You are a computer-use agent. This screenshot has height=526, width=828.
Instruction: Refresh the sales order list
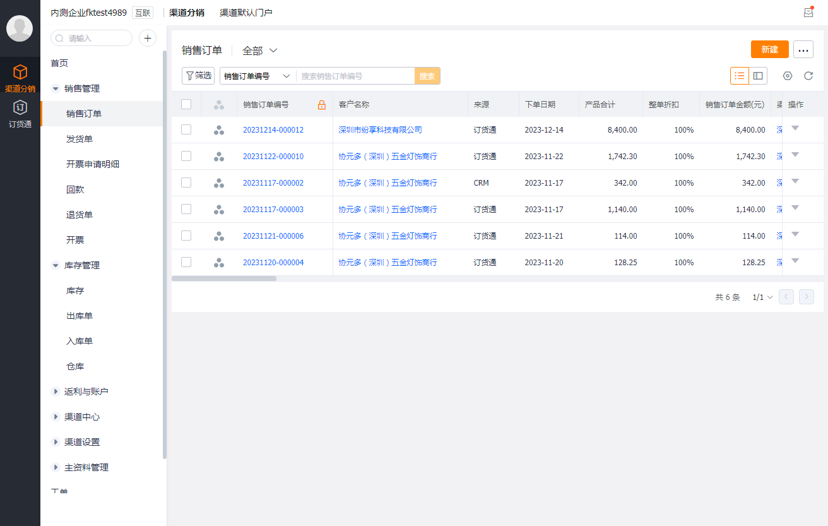(x=808, y=76)
